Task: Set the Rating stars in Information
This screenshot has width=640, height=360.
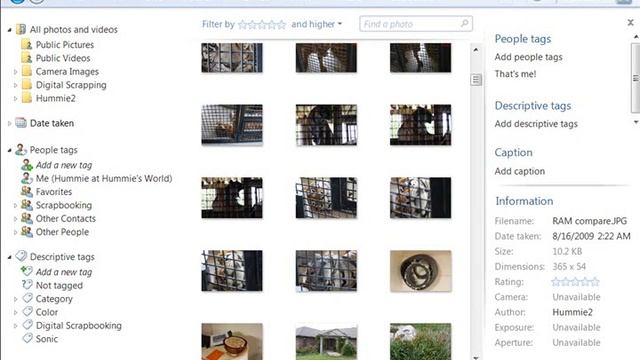Action: (x=575, y=282)
